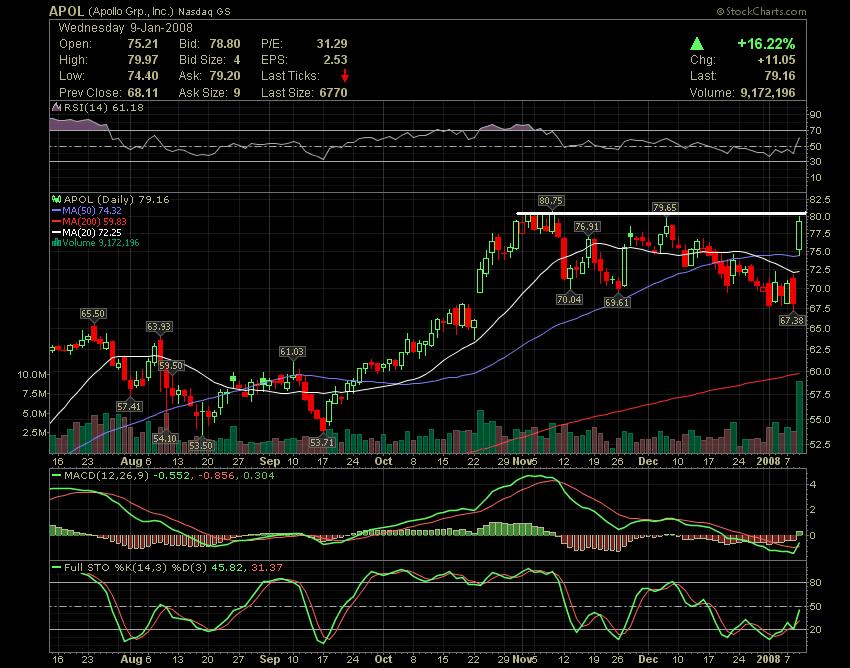Screen dimensions: 850x668
Task: Click the company name (Apollo Grp., Inc.)
Action: 131,11
